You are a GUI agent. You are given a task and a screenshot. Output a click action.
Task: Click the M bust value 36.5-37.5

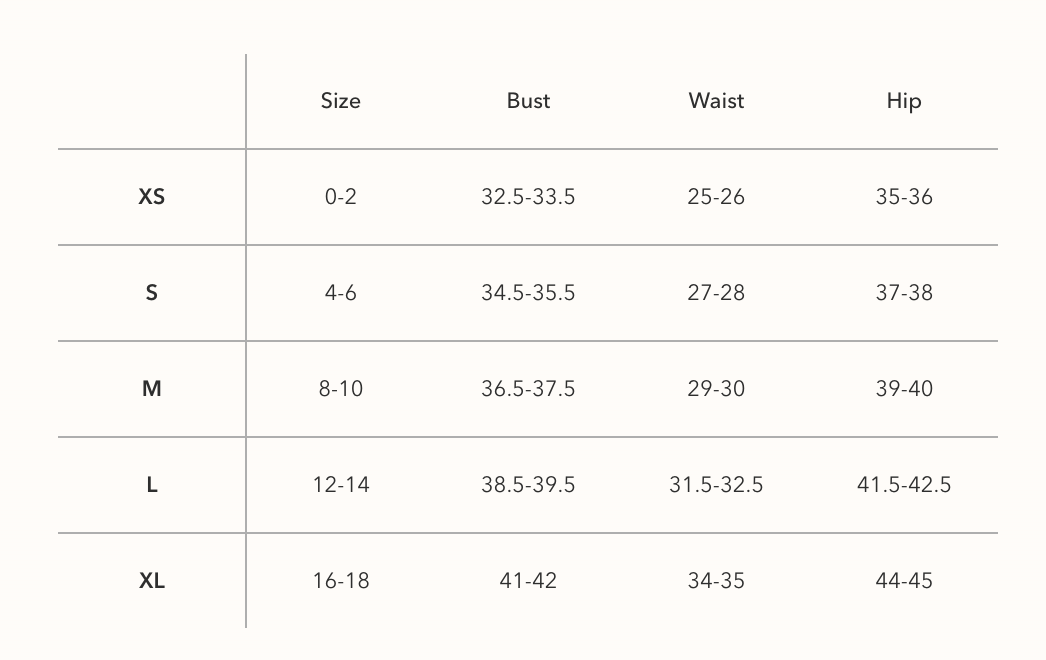coord(528,389)
